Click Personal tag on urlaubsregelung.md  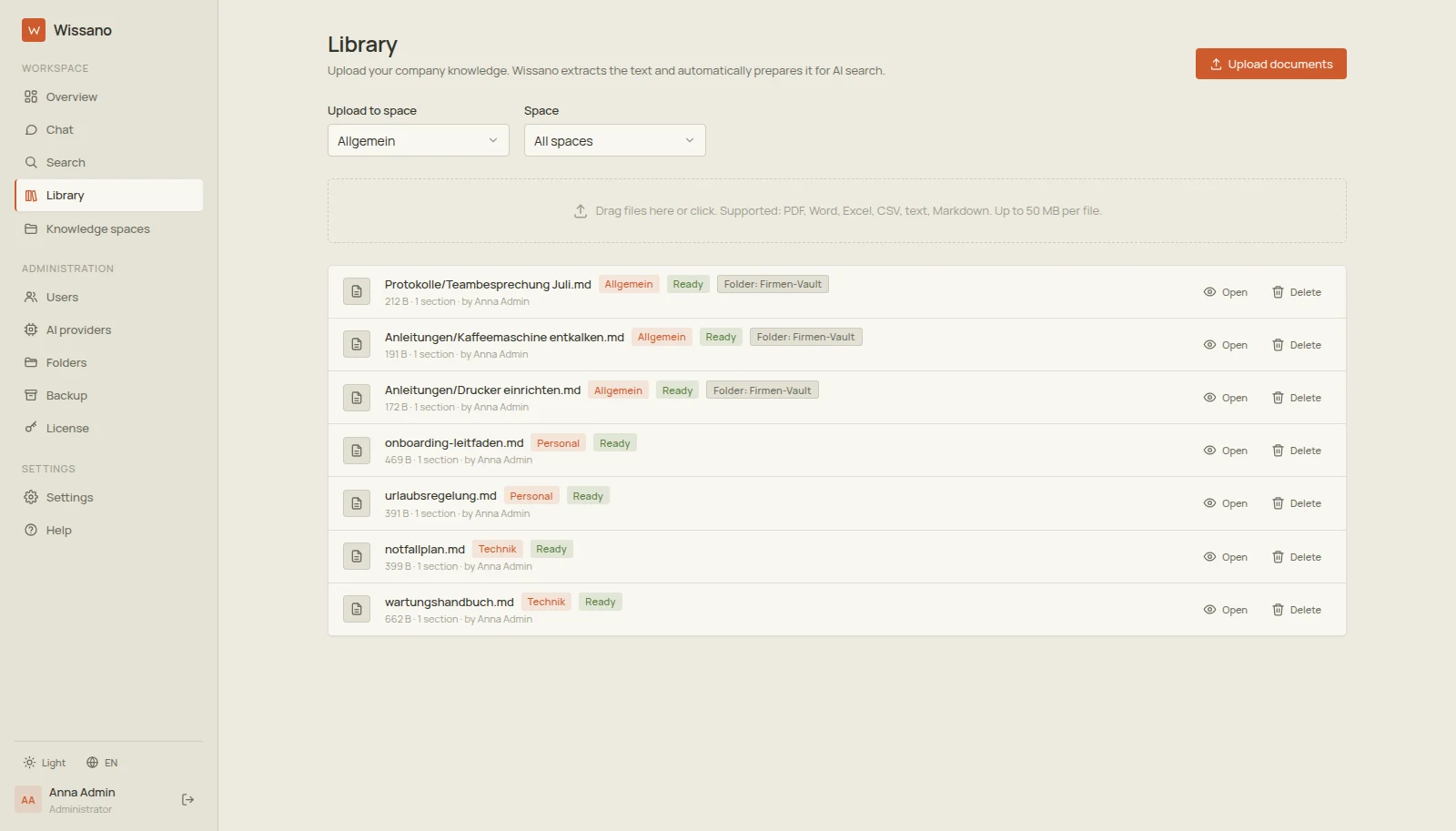(531, 496)
